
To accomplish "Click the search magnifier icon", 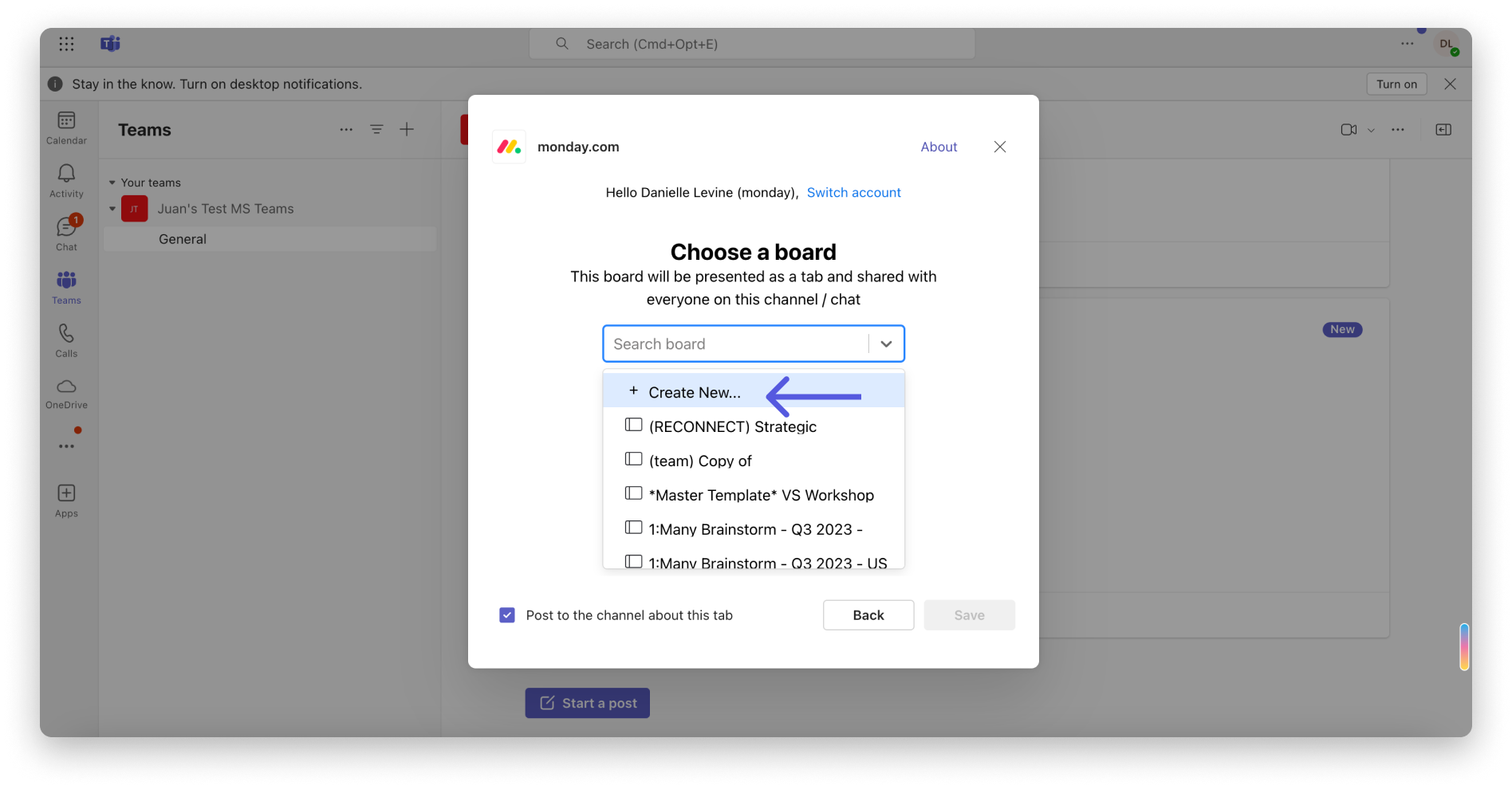I will click(562, 44).
